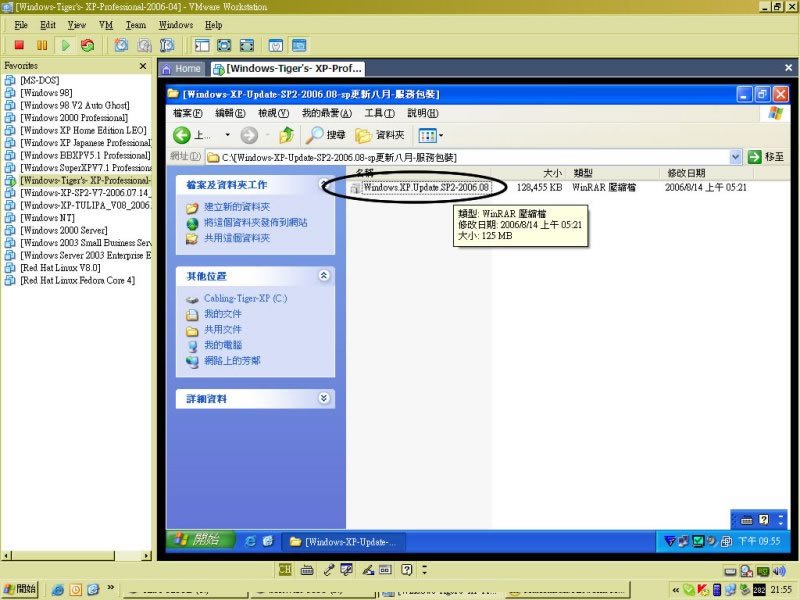Open the 檔案(F) menu in Explorer
The image size is (800, 600).
[188, 113]
